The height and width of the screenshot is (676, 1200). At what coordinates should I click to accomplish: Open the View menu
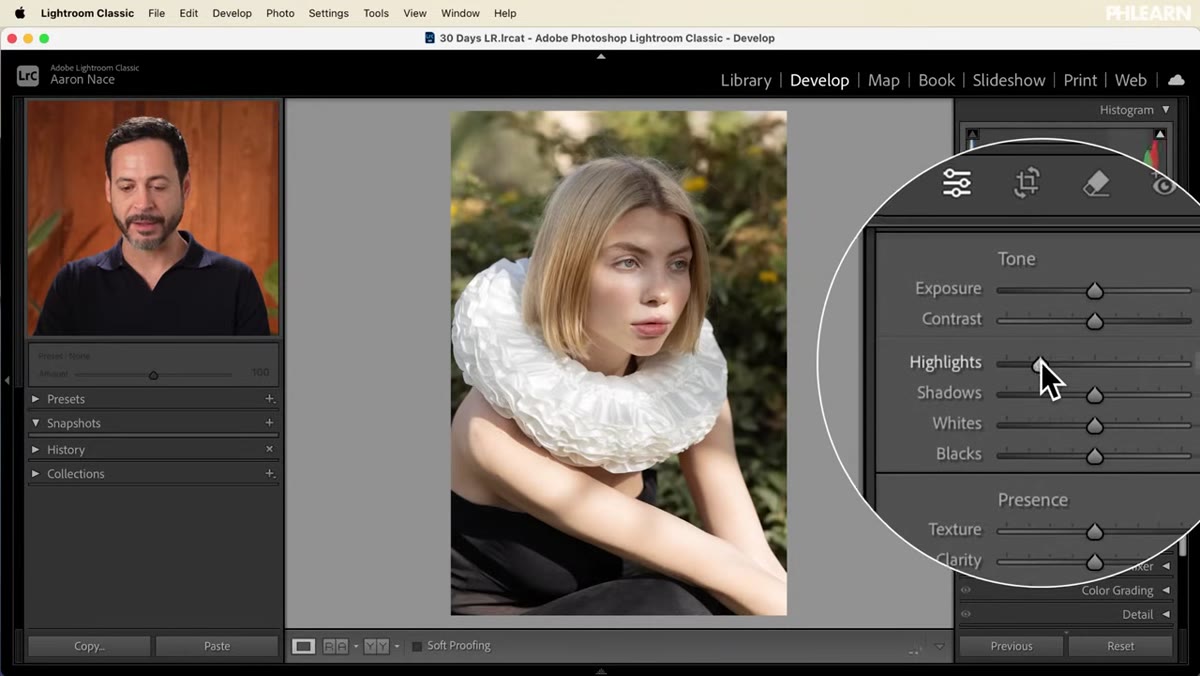tap(414, 13)
